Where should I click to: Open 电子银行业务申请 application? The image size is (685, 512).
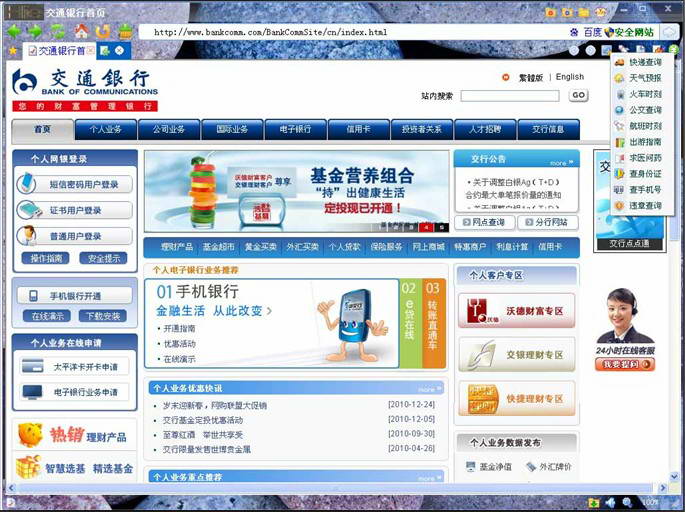pyautogui.click(x=74, y=392)
